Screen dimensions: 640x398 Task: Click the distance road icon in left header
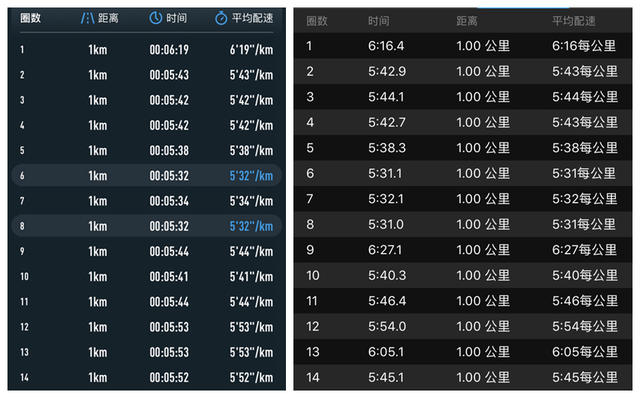tap(87, 18)
